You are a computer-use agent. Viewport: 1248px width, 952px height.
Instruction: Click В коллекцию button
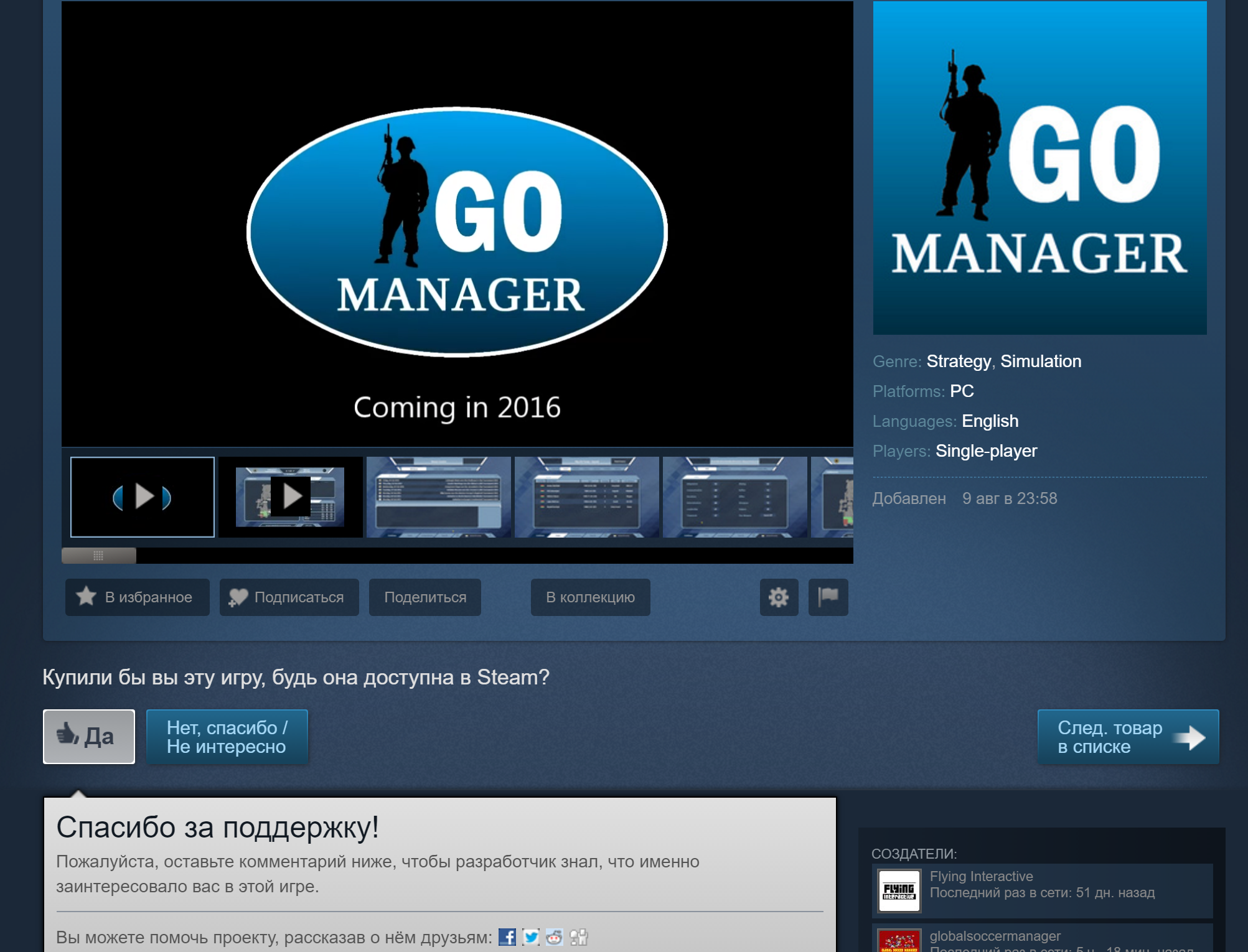click(x=590, y=597)
